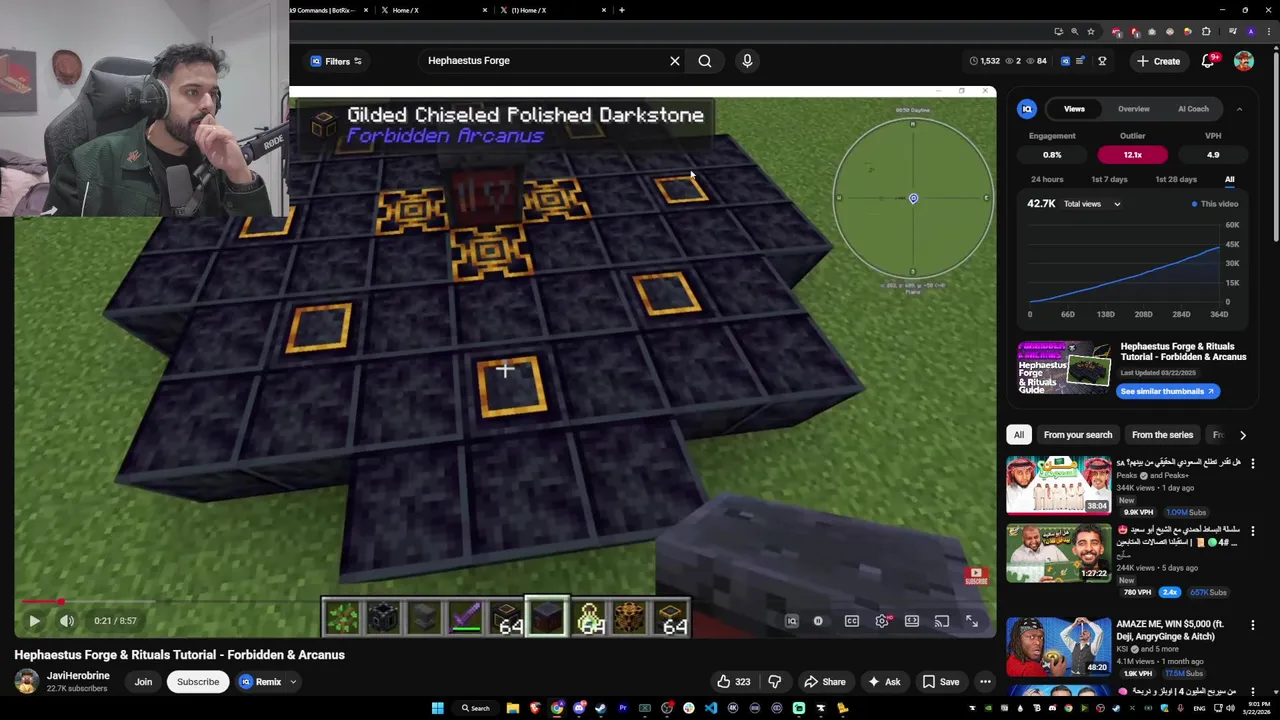Open the YouTube account avatar menu

pos(1244,61)
